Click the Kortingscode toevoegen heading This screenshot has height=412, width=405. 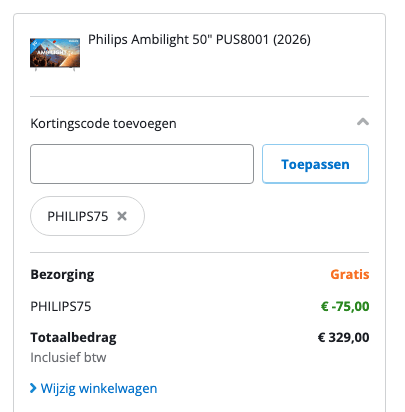(103, 124)
